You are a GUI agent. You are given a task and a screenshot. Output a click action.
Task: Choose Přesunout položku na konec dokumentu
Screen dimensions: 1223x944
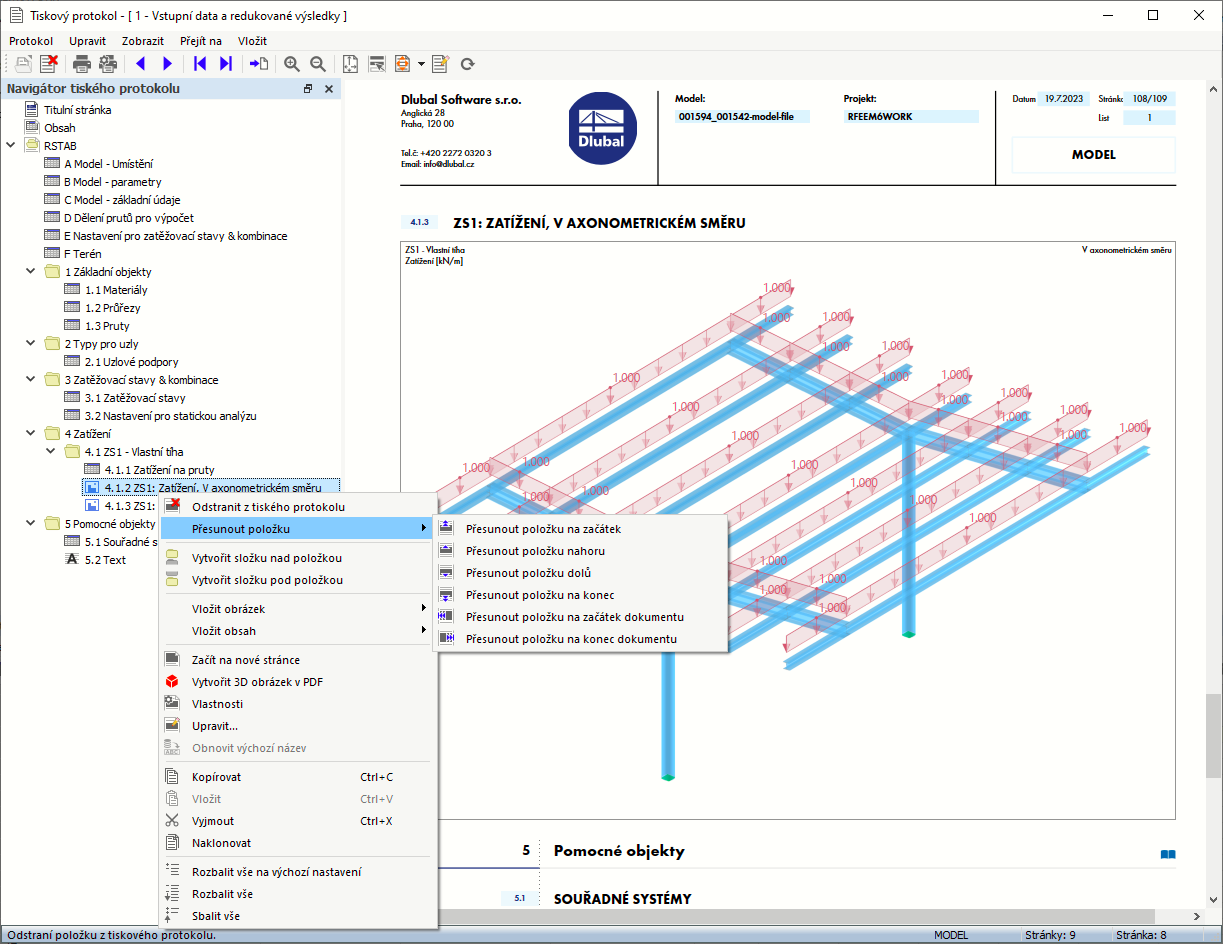pyautogui.click(x=580, y=639)
